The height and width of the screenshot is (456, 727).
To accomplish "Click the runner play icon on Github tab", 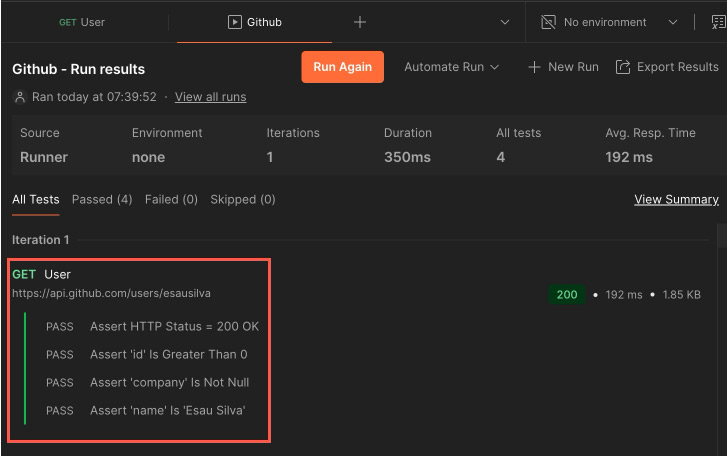I will coord(235,22).
